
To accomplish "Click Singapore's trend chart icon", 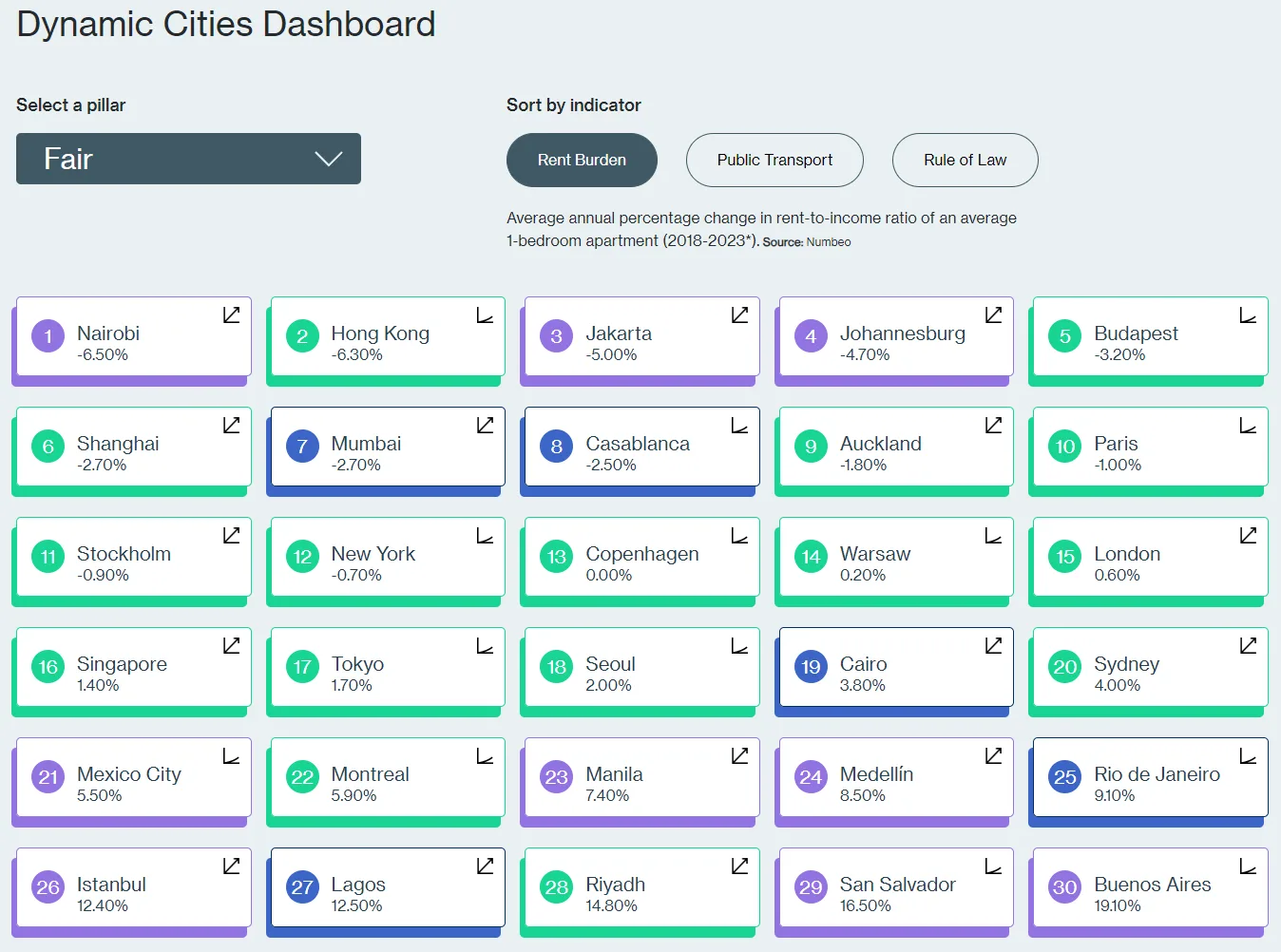I will (231, 645).
